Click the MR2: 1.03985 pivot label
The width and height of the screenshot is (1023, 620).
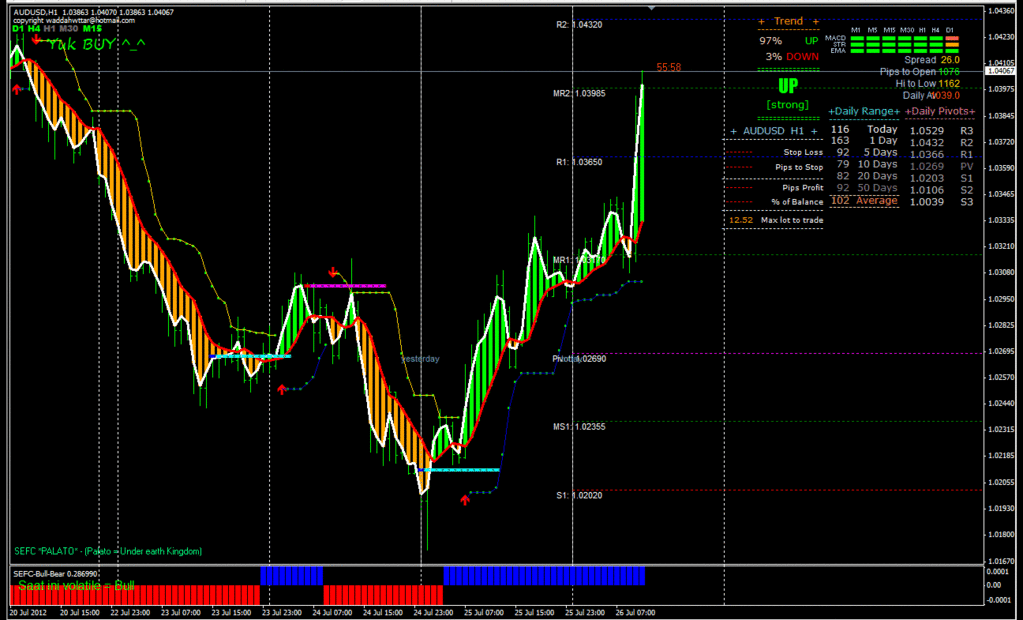click(578, 93)
